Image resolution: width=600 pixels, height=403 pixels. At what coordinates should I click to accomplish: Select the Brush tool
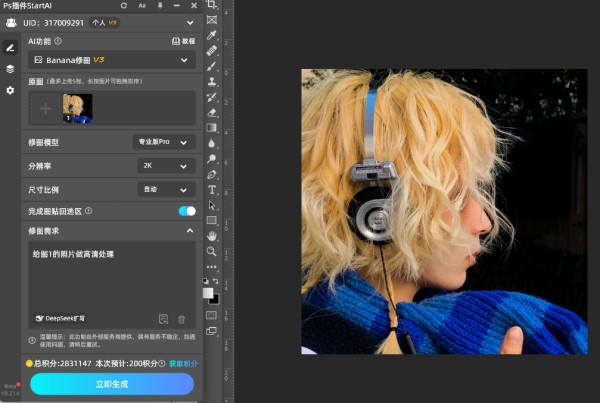[212, 65]
